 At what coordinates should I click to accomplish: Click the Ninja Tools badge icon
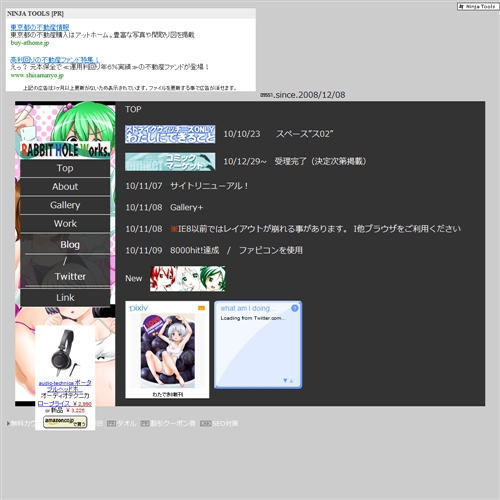pyautogui.click(x=478, y=6)
